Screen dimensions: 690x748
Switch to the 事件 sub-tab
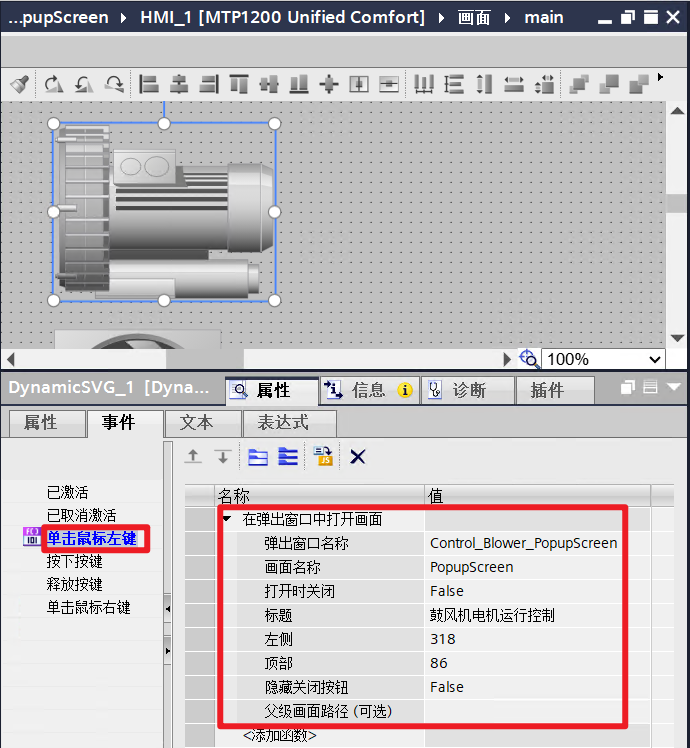tap(125, 423)
